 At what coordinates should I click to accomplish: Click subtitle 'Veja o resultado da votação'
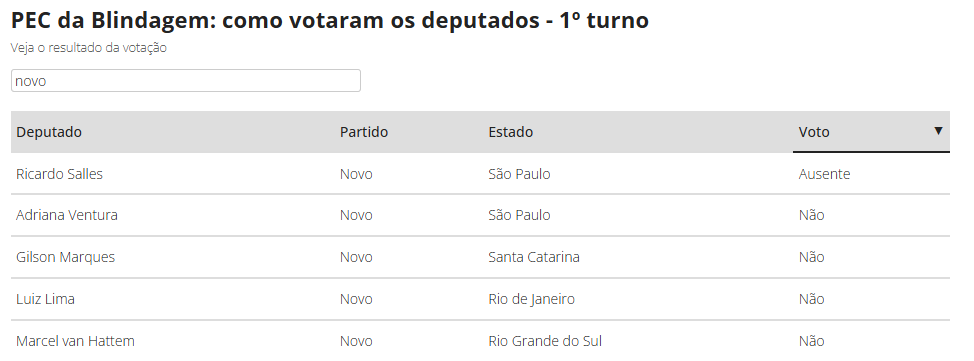pos(89,48)
